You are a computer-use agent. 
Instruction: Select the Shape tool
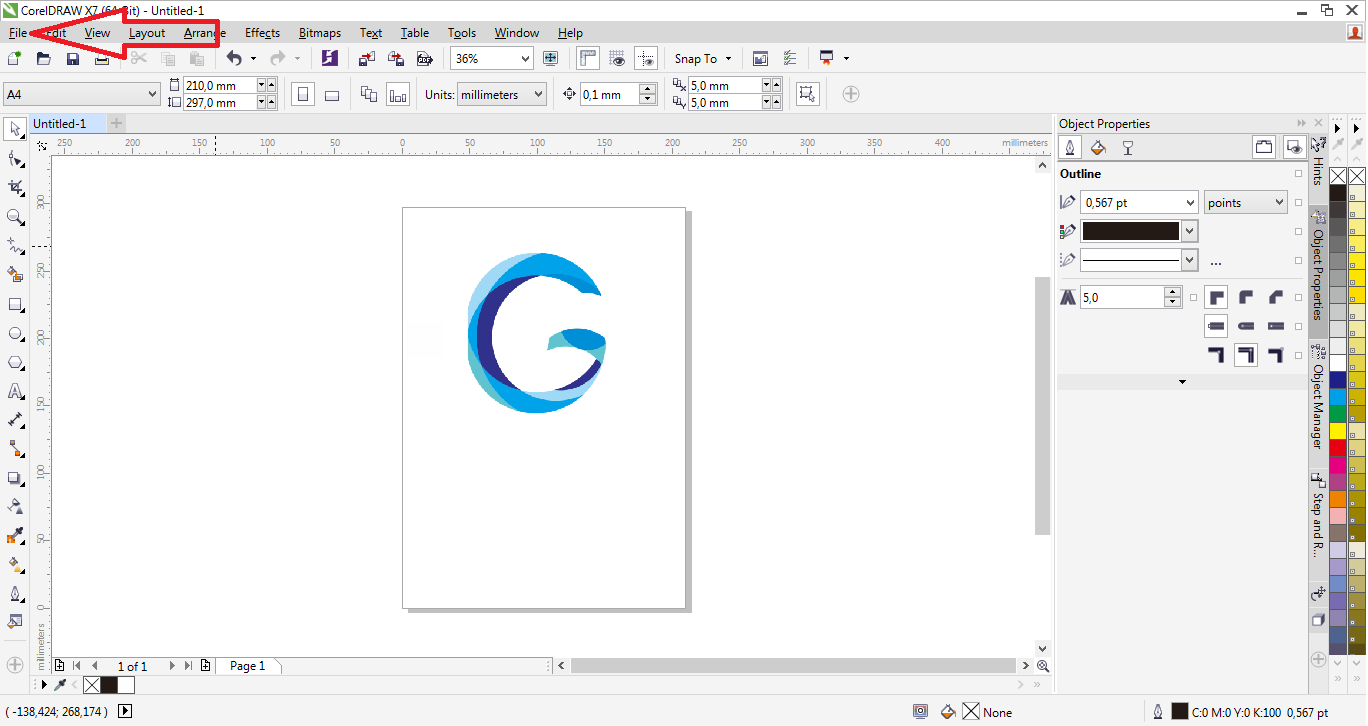[x=14, y=158]
